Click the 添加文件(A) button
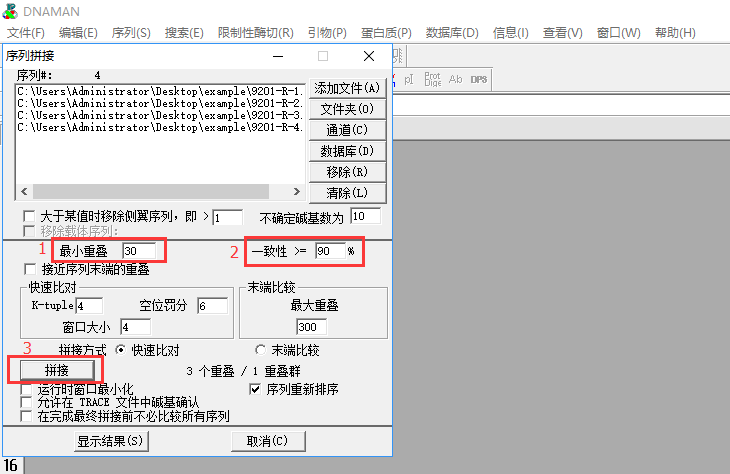The width and height of the screenshot is (730, 474). [347, 88]
